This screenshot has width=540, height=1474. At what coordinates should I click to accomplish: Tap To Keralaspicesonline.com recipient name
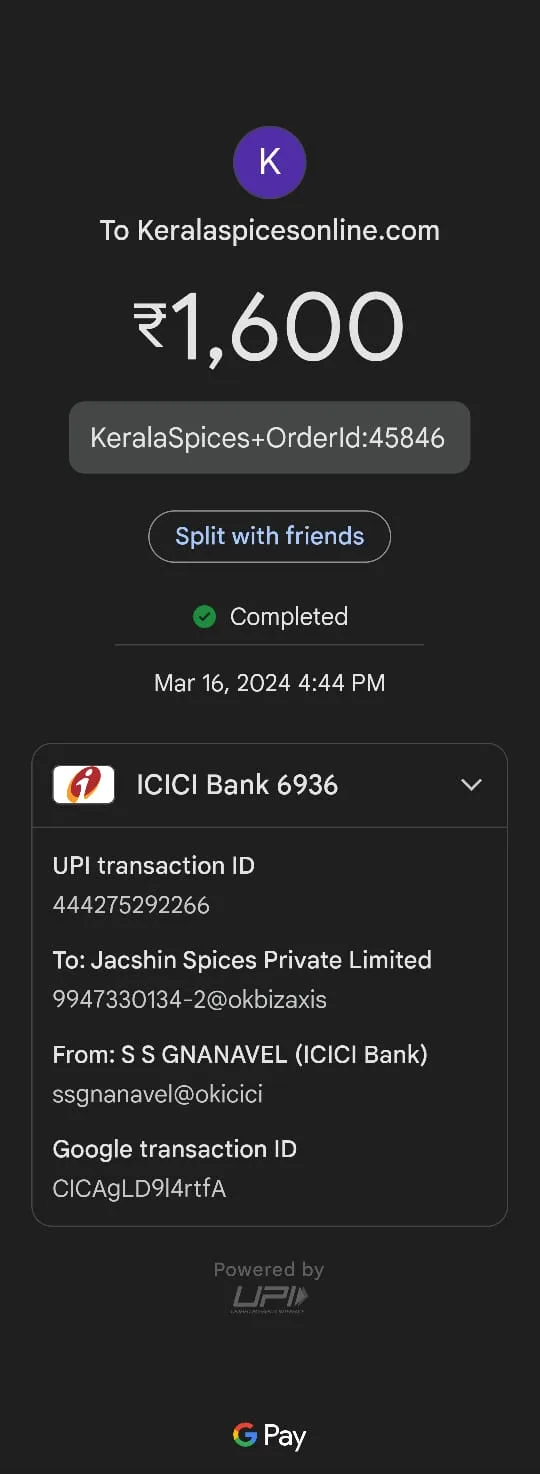click(x=269, y=231)
